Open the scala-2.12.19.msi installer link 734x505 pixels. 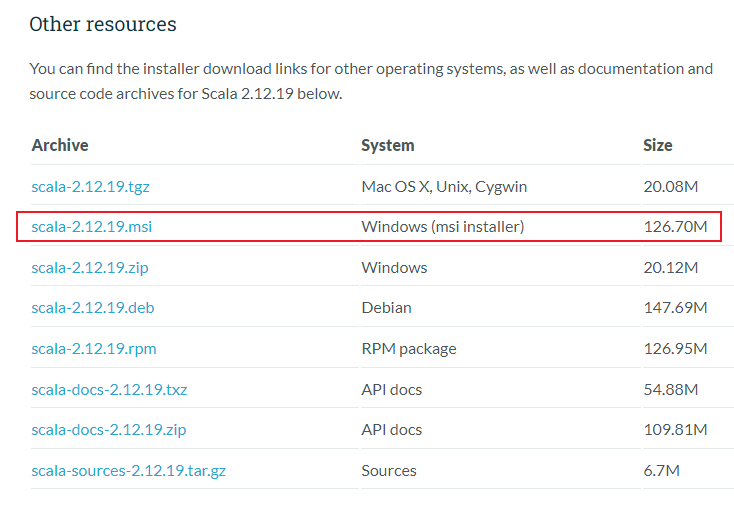coord(92,227)
